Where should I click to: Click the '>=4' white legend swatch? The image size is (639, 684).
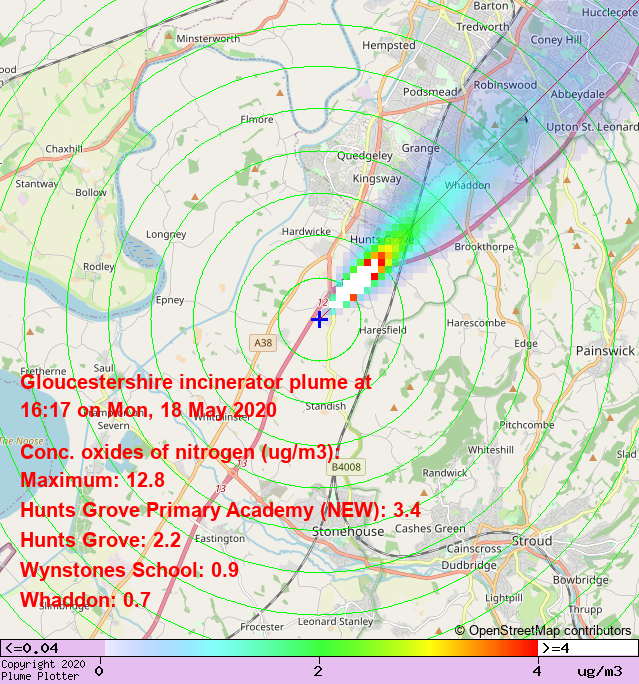(x=588, y=648)
